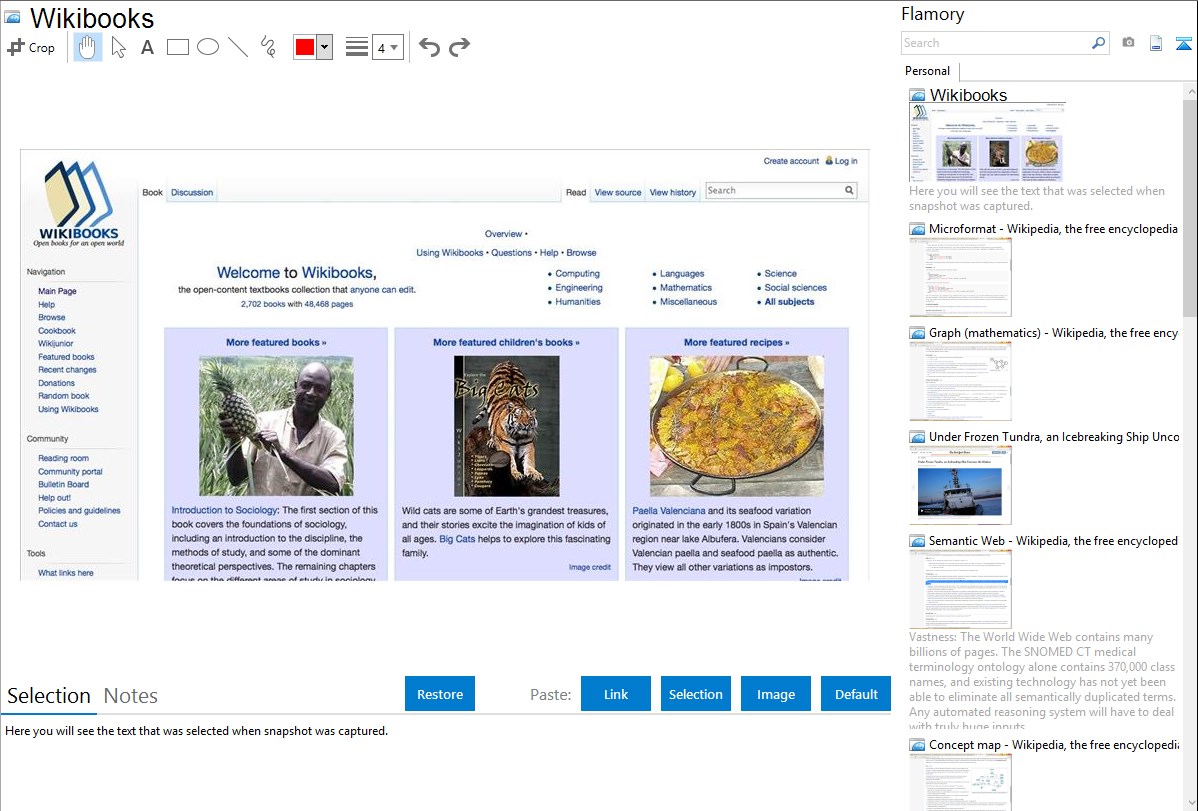This screenshot has height=811, width=1198.
Task: Click the browser icon beside Wikibooks list title
Action: pyautogui.click(x=918, y=95)
